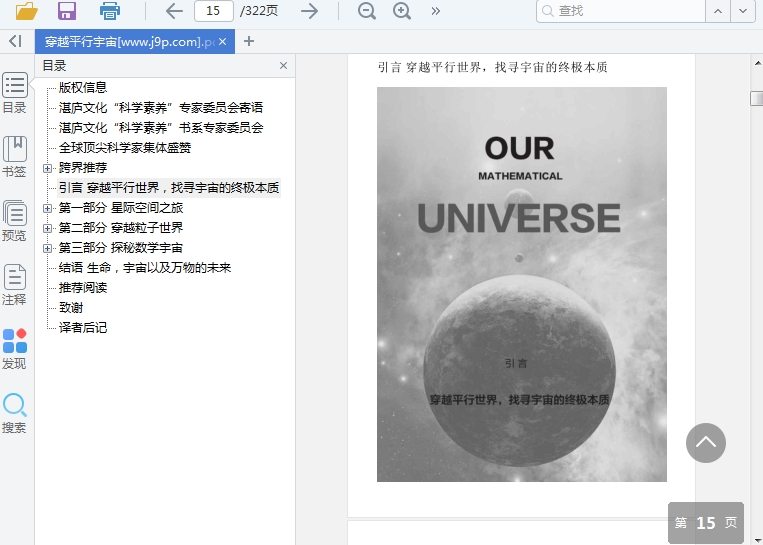763x545 pixels.
Task: Select 第三部分 探秘数学宇宙 entry
Action: pyautogui.click(x=121, y=248)
